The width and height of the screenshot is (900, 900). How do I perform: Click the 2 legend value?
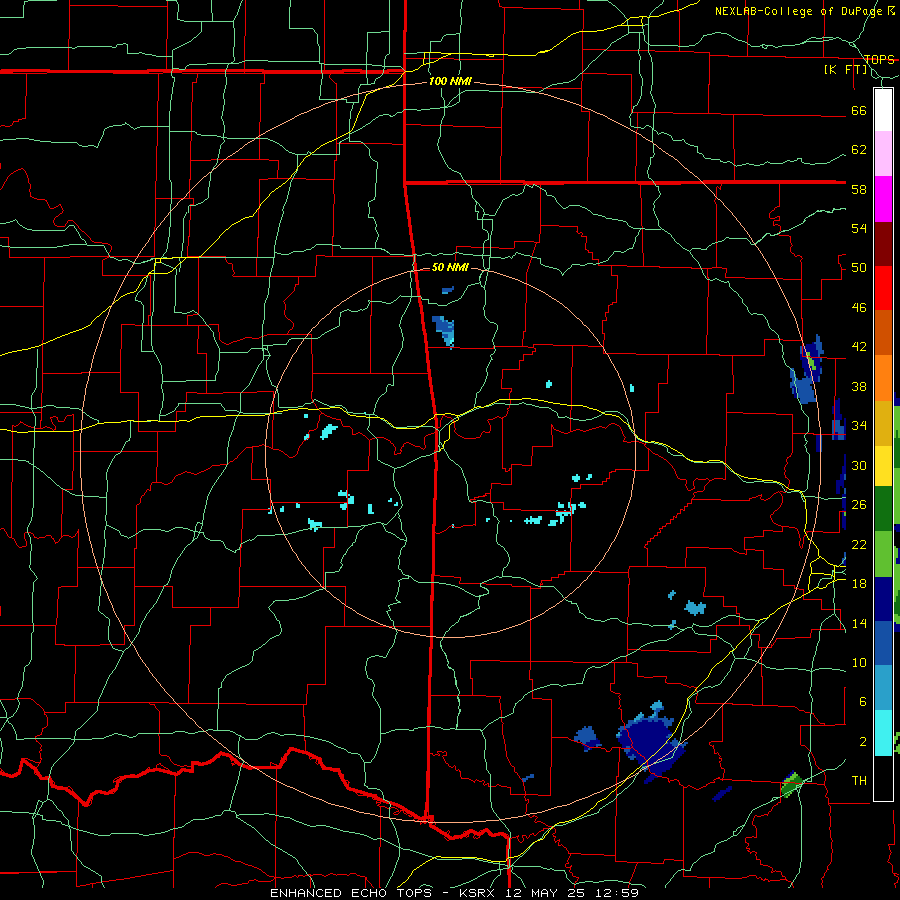[x=863, y=742]
